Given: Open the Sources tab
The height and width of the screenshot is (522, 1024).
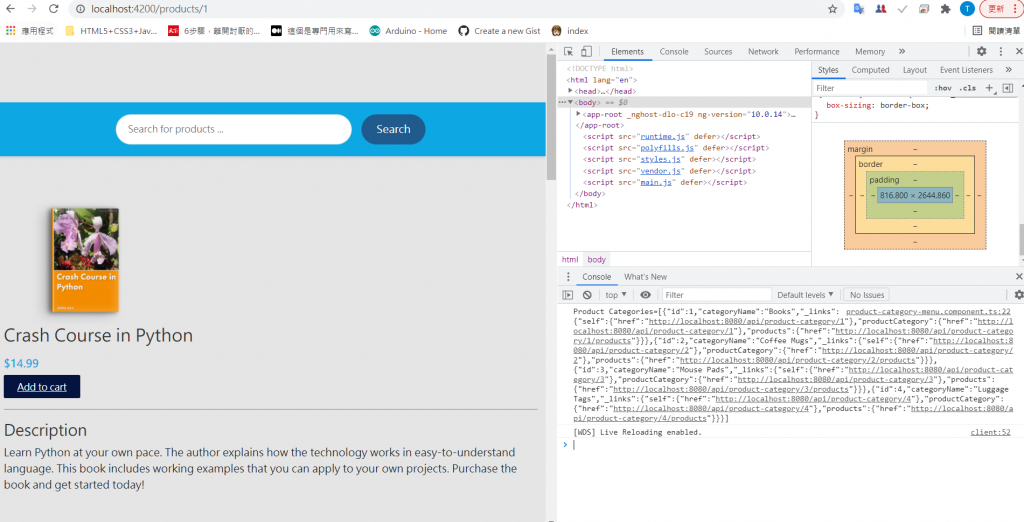Looking at the screenshot, I should point(718,52).
